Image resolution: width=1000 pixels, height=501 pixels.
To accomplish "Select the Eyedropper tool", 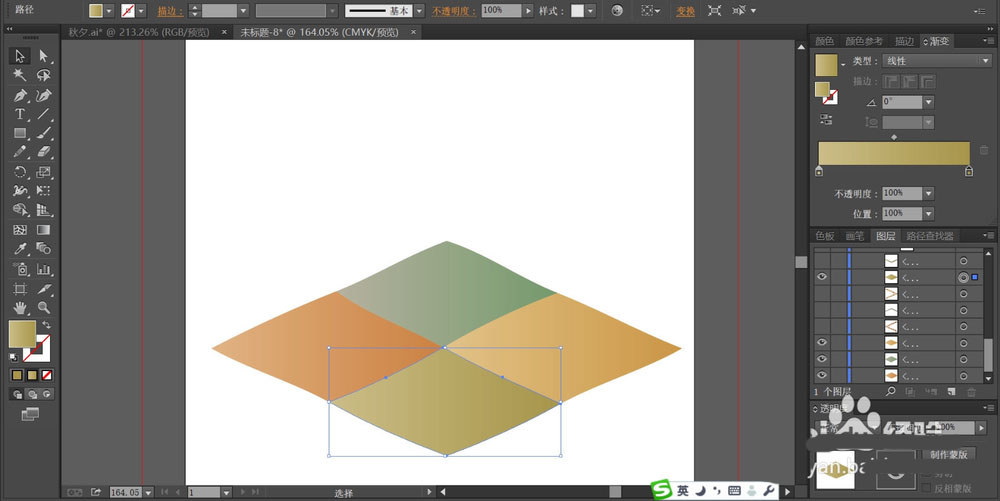I will point(20,249).
